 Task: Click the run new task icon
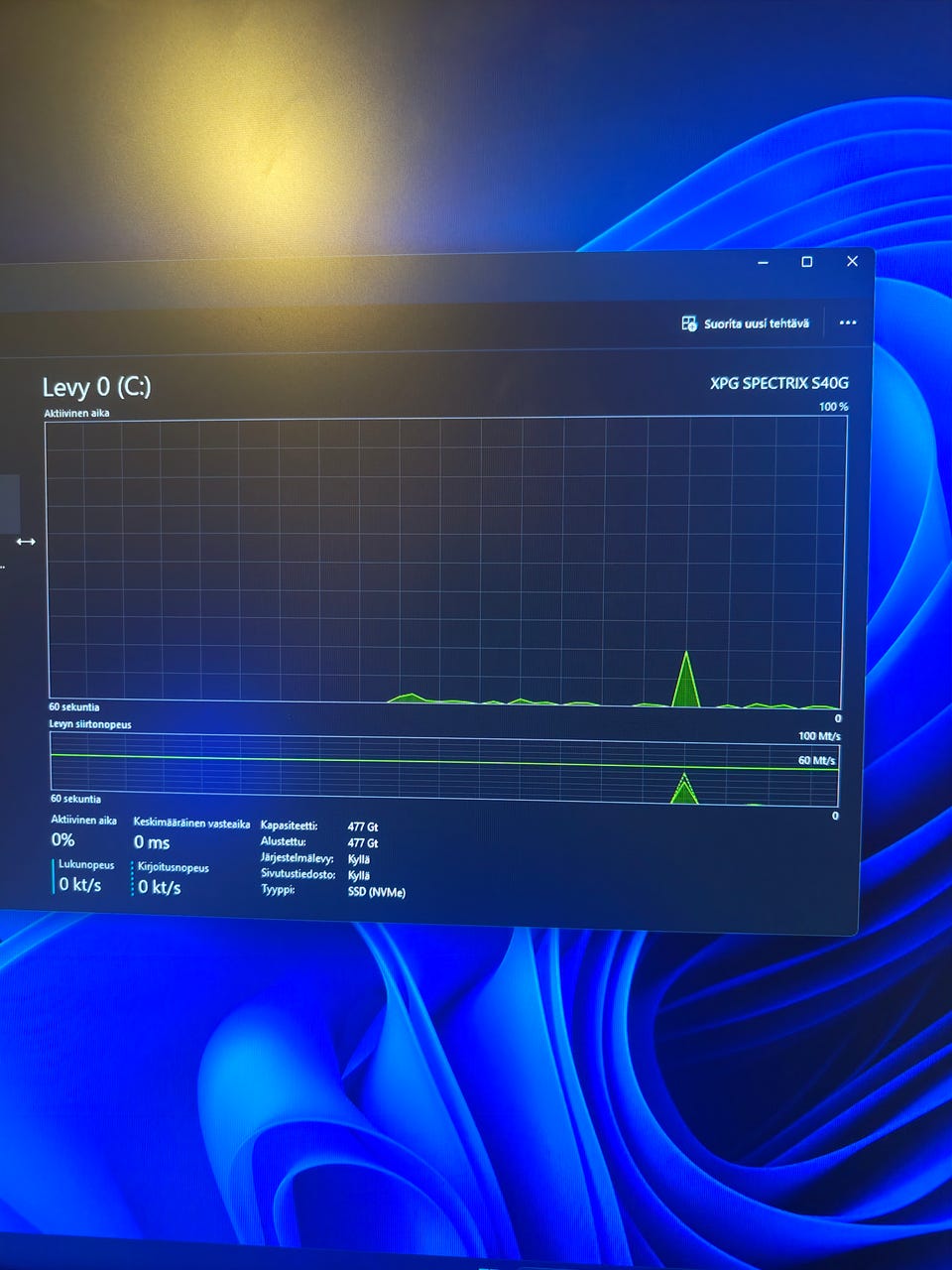tap(689, 323)
